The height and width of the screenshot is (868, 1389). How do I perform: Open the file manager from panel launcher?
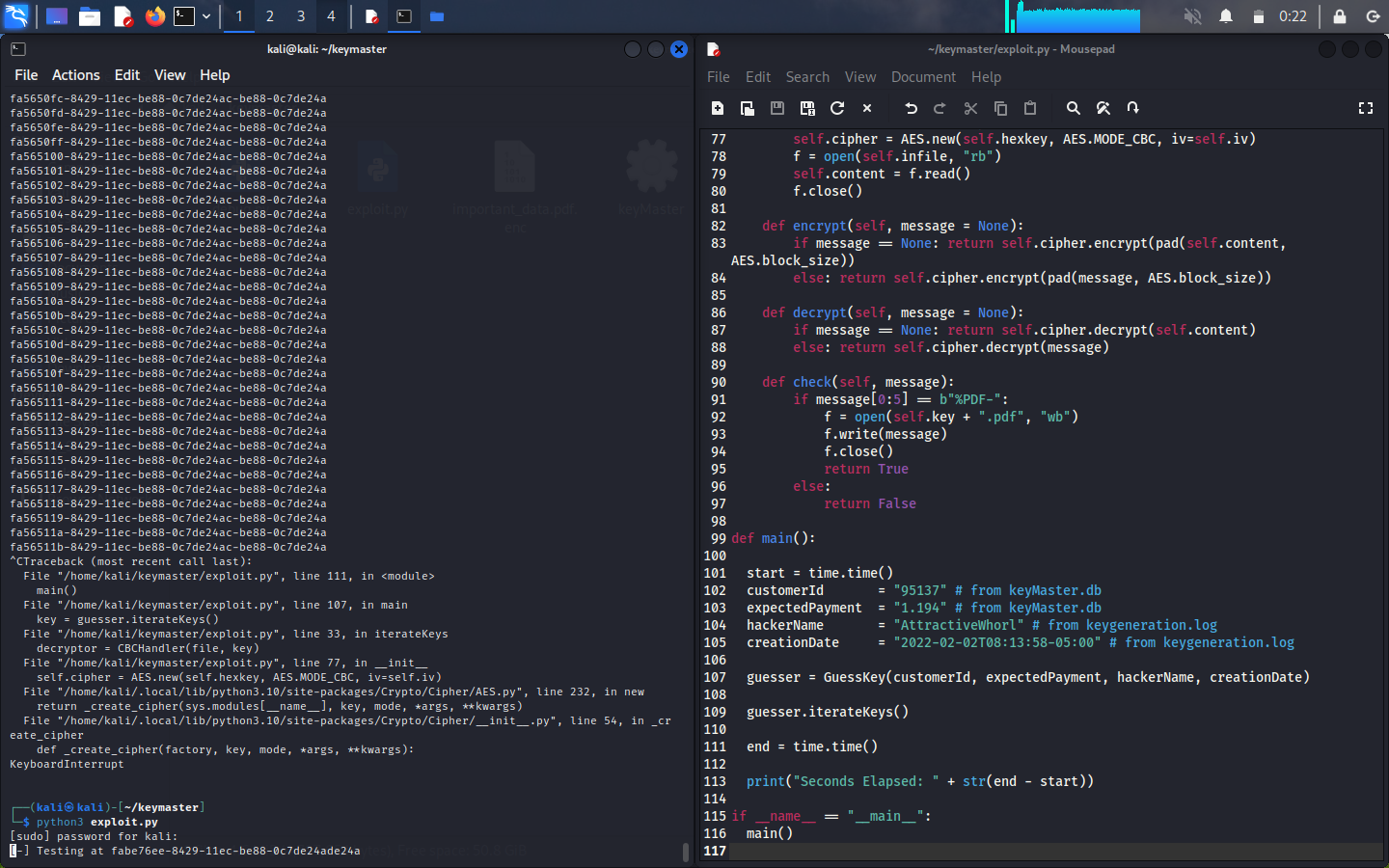pyautogui.click(x=90, y=16)
